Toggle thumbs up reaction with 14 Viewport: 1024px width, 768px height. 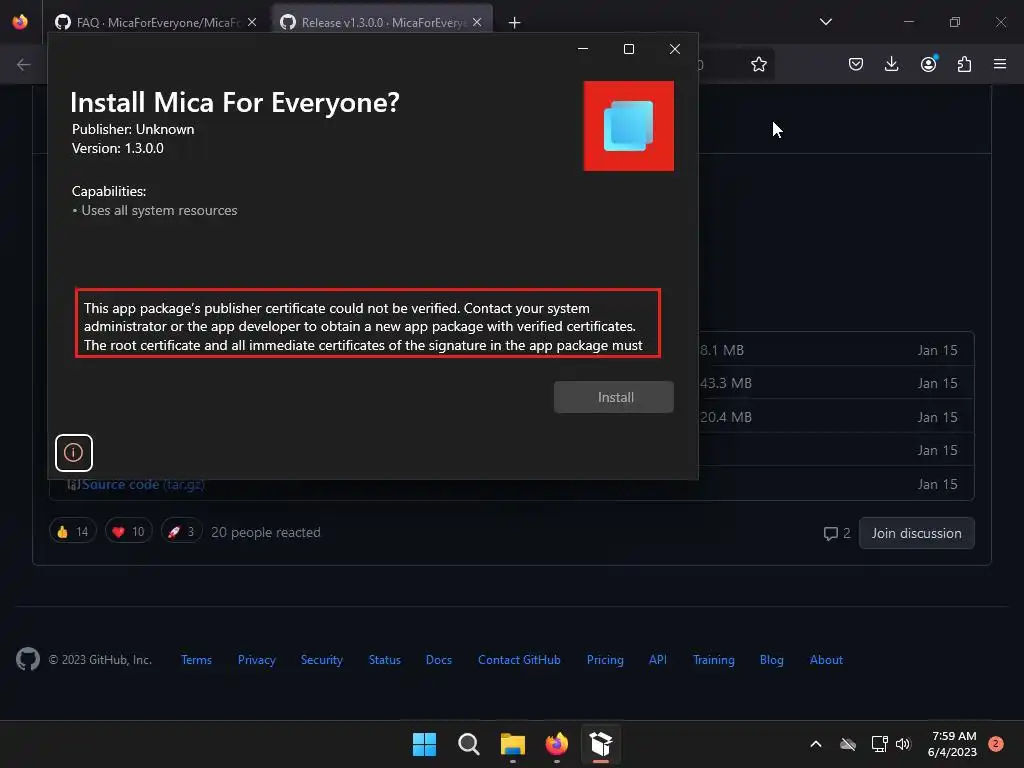pos(73,532)
